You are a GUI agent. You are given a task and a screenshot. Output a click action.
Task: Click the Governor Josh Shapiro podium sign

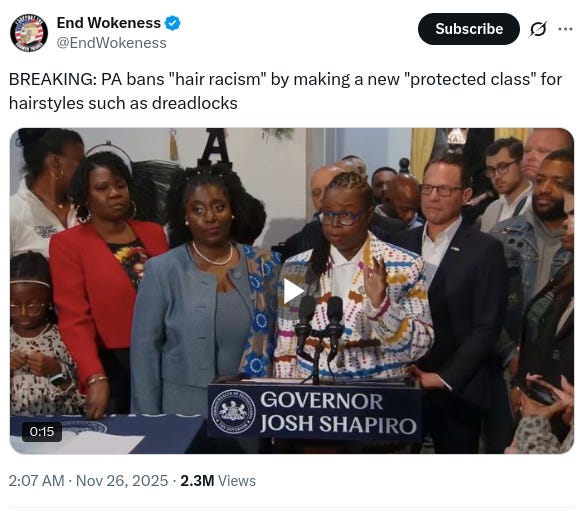(314, 412)
